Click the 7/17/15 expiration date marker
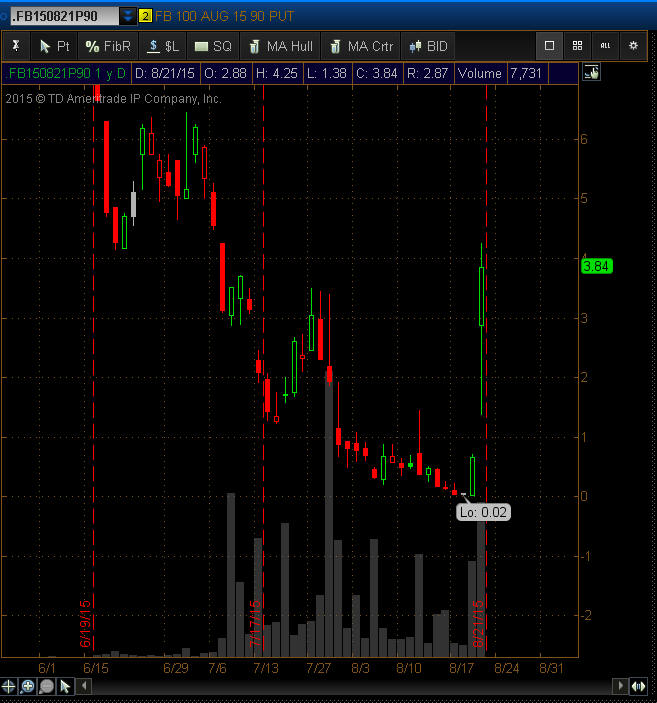This screenshot has width=657, height=703. 255,624
